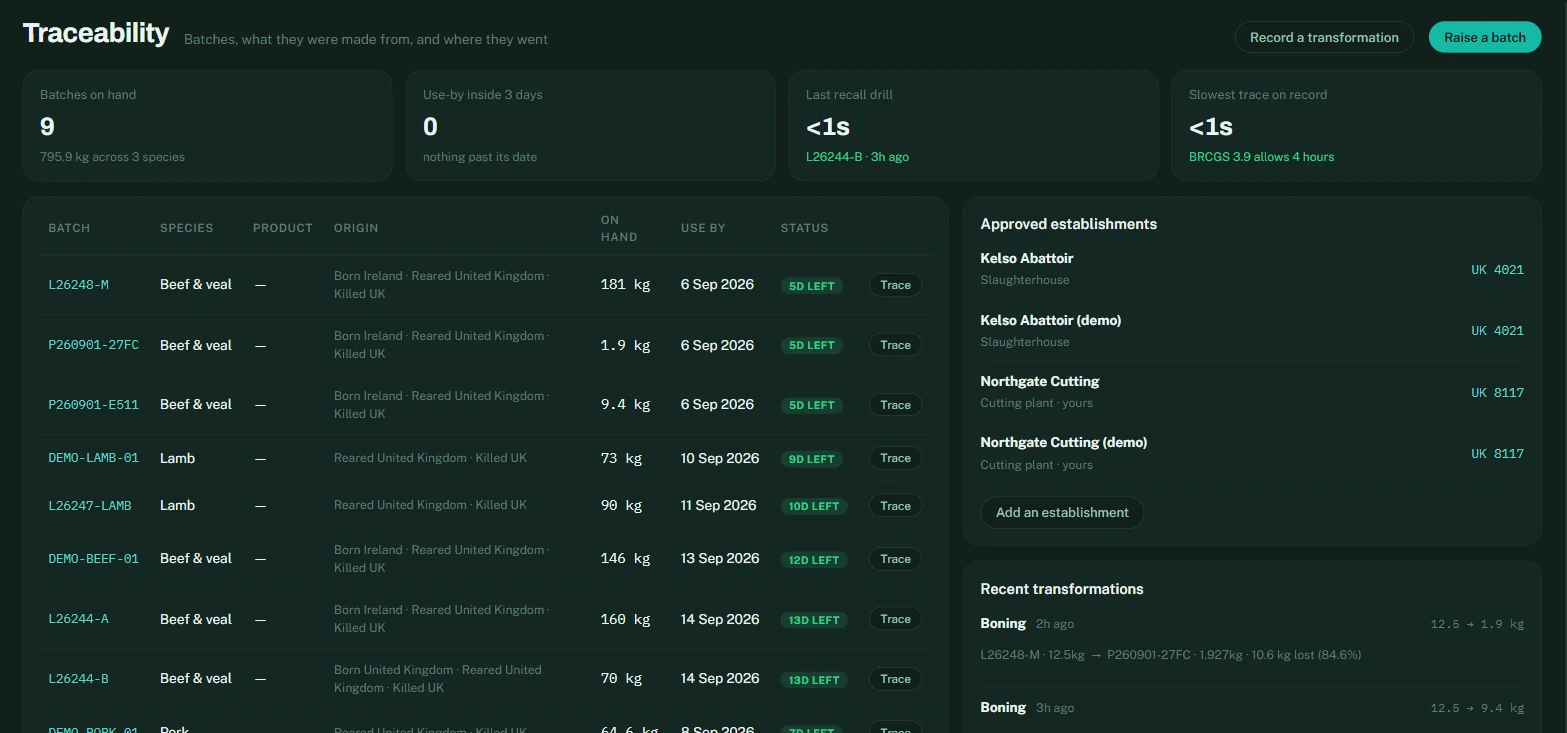Viewport: 1567px width, 733px height.
Task: Click the Last recall drill card
Action: coord(973,125)
